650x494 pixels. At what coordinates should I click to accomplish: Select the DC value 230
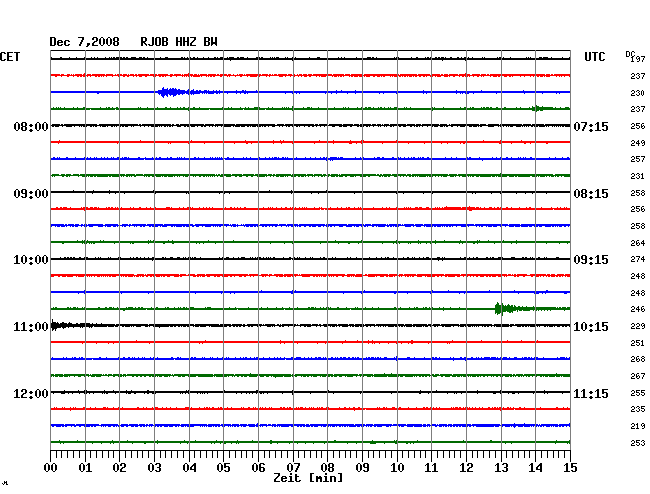pyautogui.click(x=638, y=93)
